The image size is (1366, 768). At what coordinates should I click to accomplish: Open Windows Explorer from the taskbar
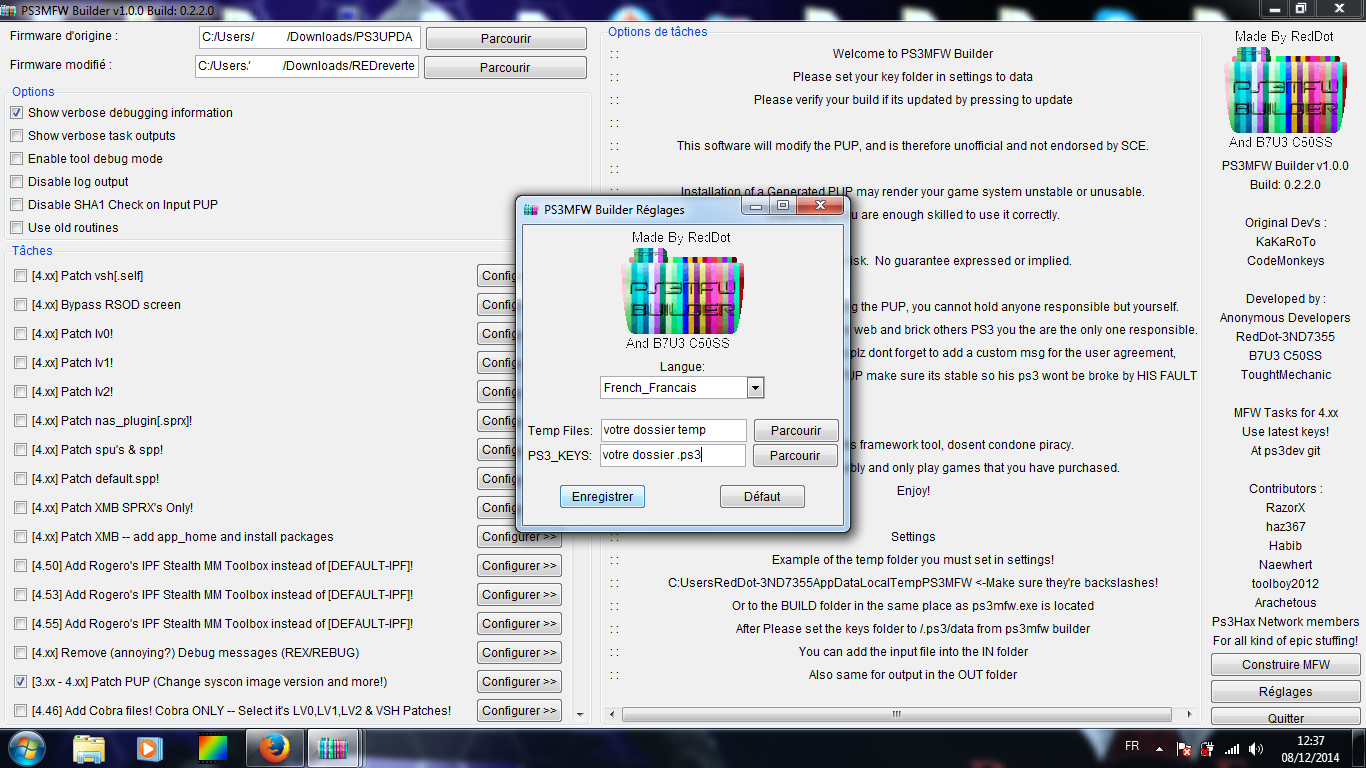[89, 748]
